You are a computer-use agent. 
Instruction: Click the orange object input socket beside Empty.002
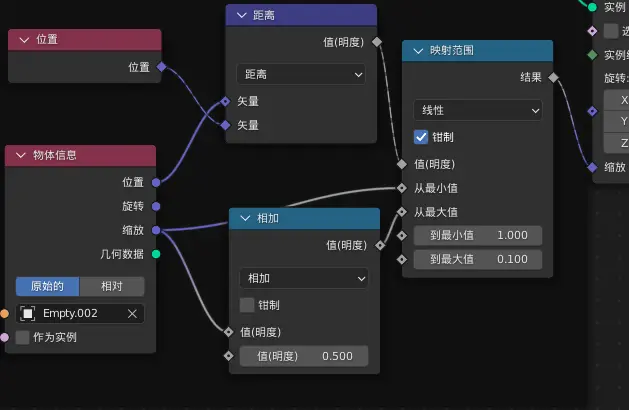click(x=4, y=313)
